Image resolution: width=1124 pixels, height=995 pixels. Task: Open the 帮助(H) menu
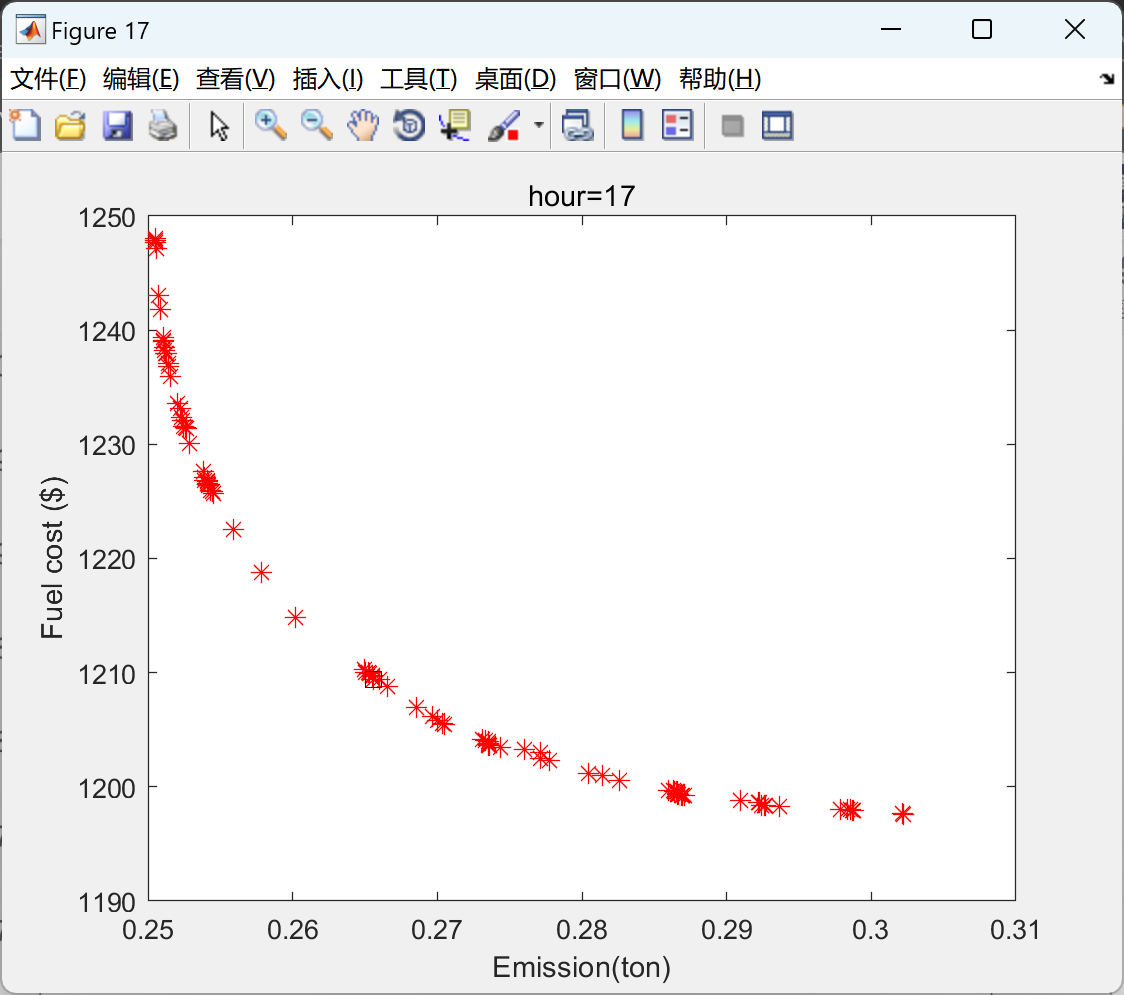point(720,78)
